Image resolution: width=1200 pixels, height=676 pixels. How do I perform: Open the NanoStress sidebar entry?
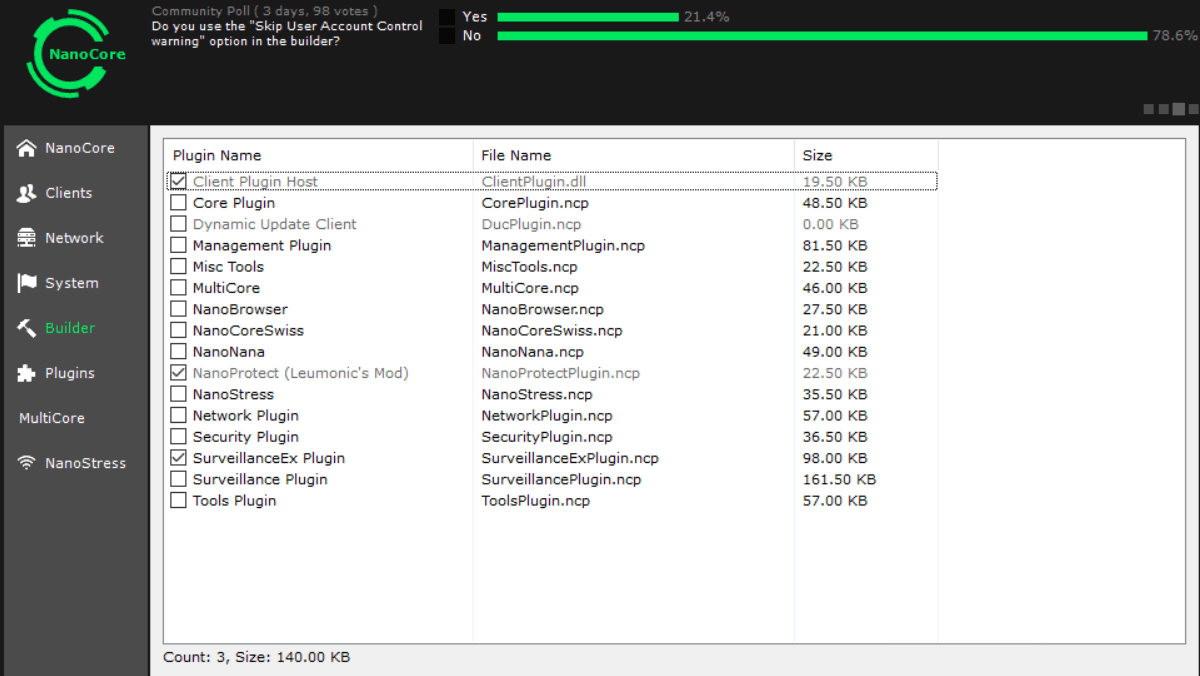point(75,463)
